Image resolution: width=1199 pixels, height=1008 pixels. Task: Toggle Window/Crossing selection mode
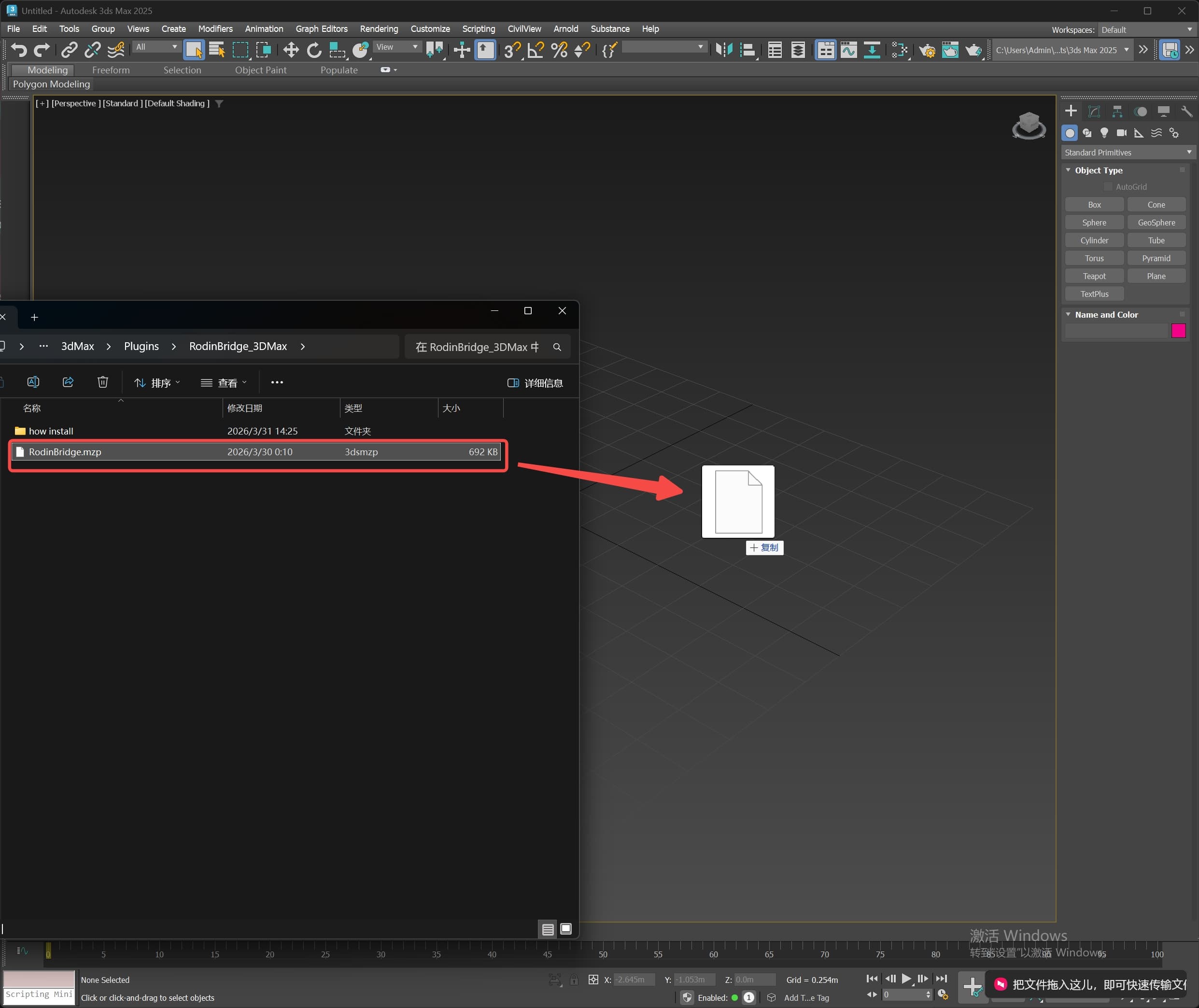tap(264, 50)
